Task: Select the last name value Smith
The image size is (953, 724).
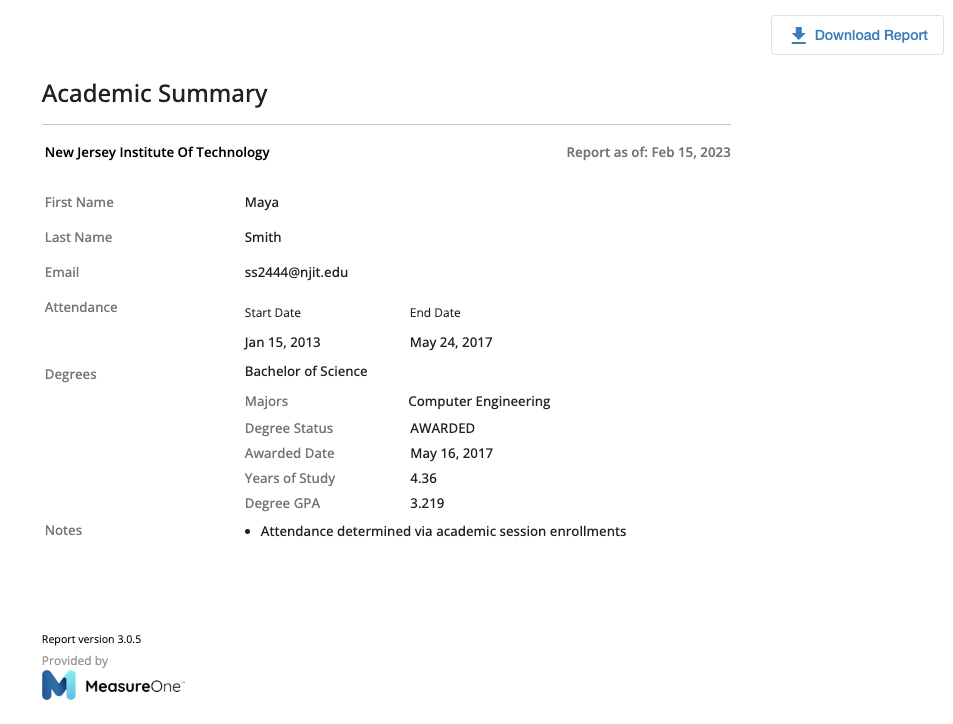Action: [263, 237]
